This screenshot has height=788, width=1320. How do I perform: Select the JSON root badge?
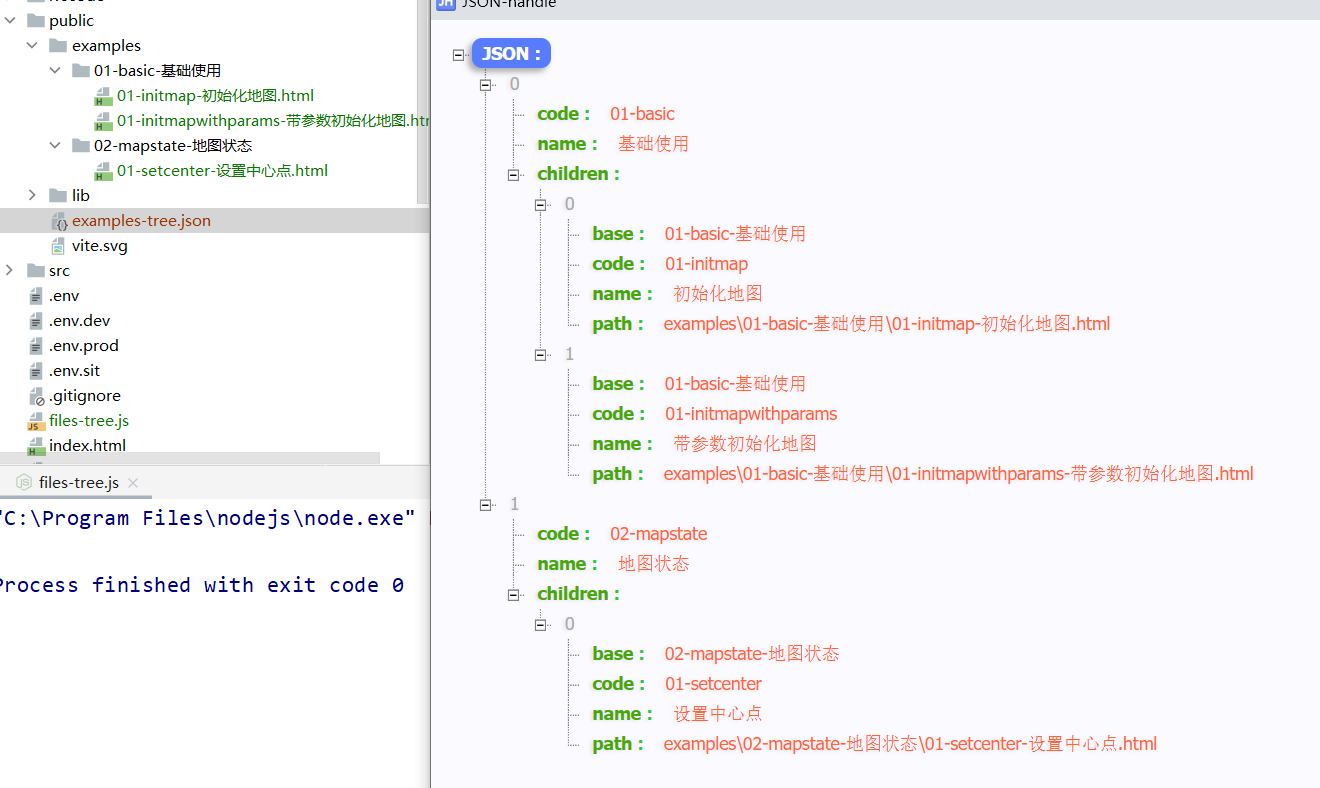(x=511, y=54)
